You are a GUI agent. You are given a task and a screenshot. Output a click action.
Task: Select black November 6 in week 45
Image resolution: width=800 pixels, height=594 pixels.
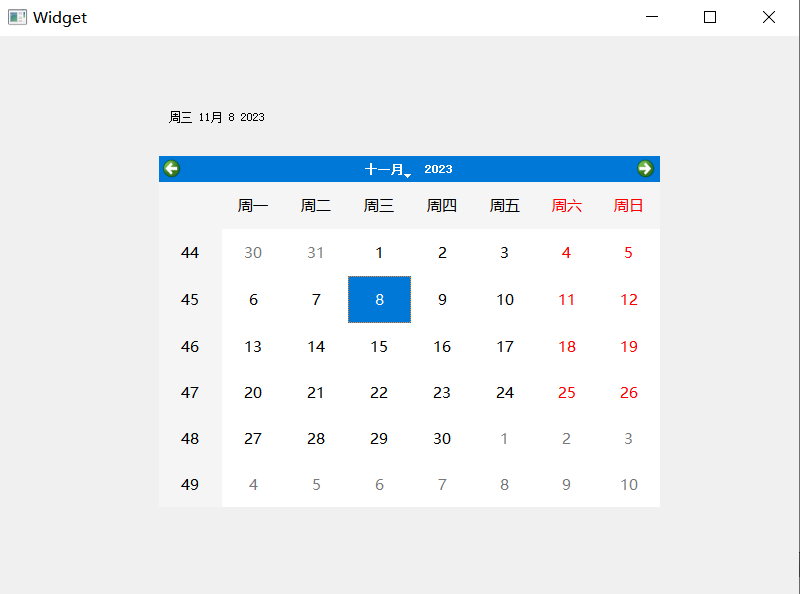pyautogui.click(x=253, y=300)
